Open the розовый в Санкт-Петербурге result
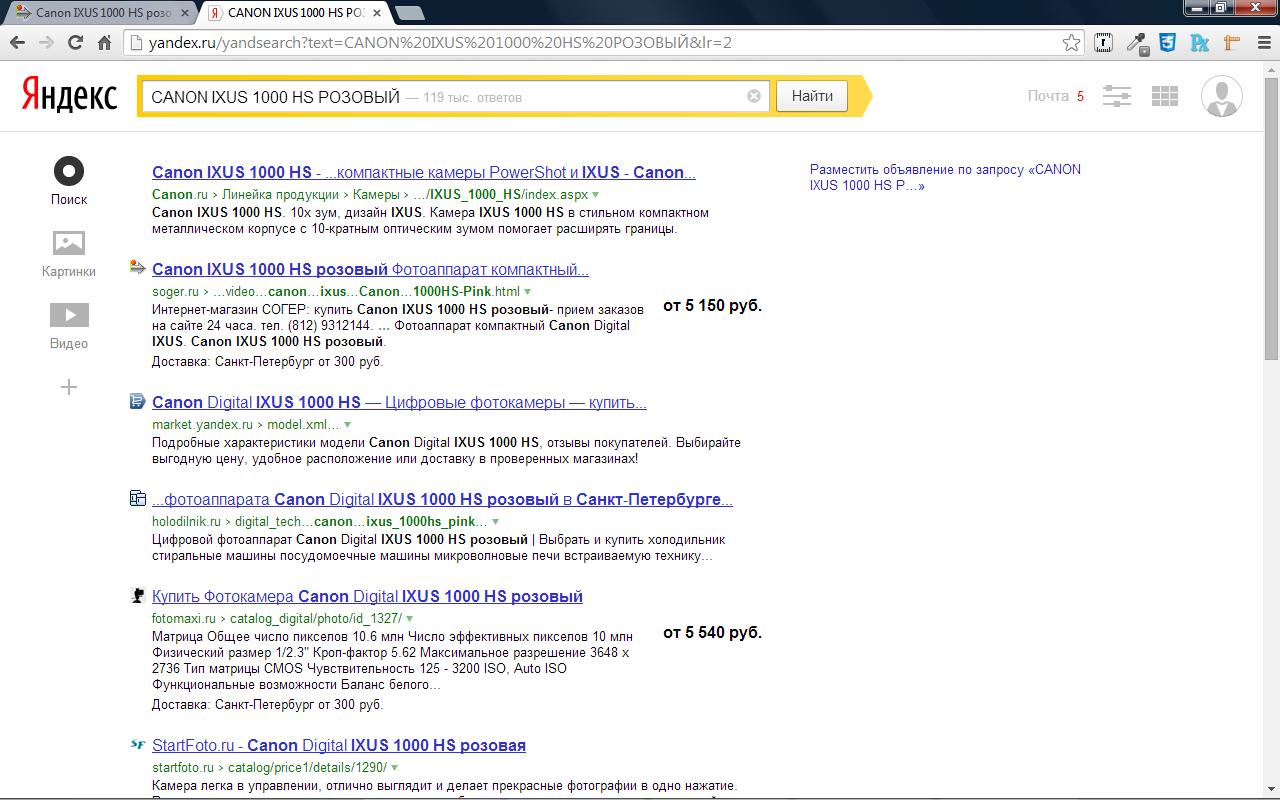 tap(442, 499)
